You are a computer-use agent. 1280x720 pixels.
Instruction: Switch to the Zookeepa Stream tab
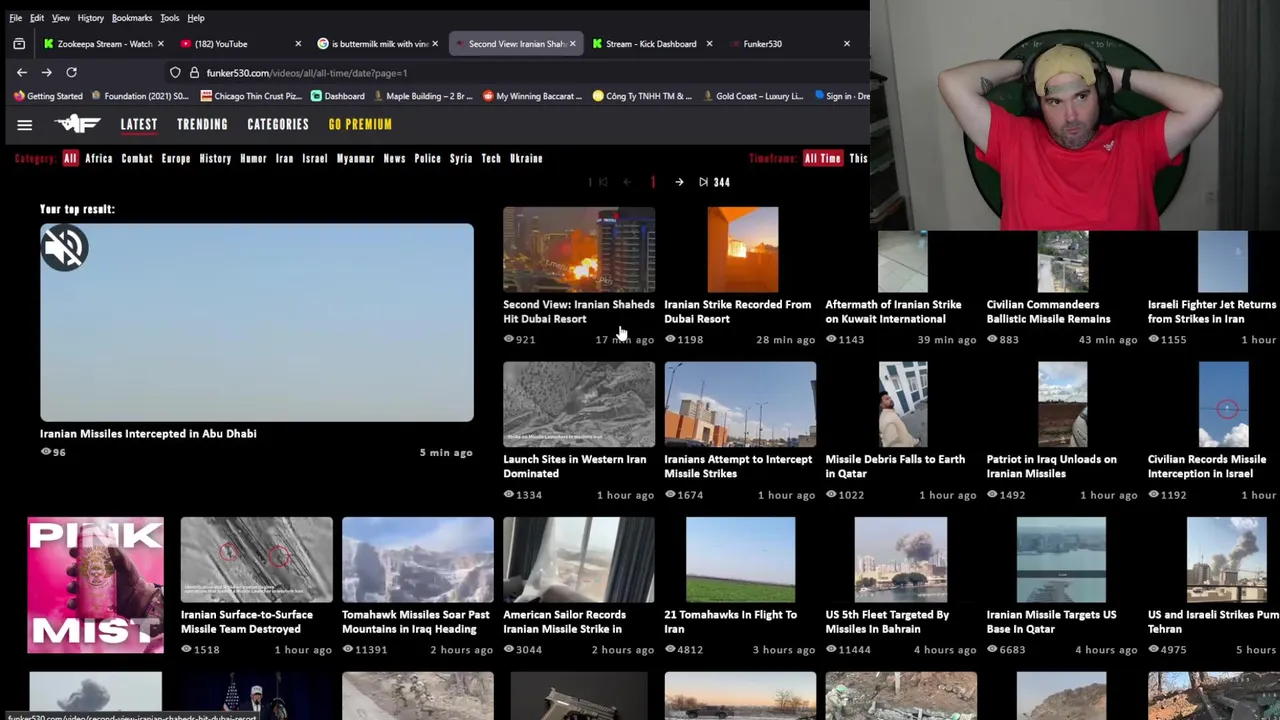click(x=105, y=44)
